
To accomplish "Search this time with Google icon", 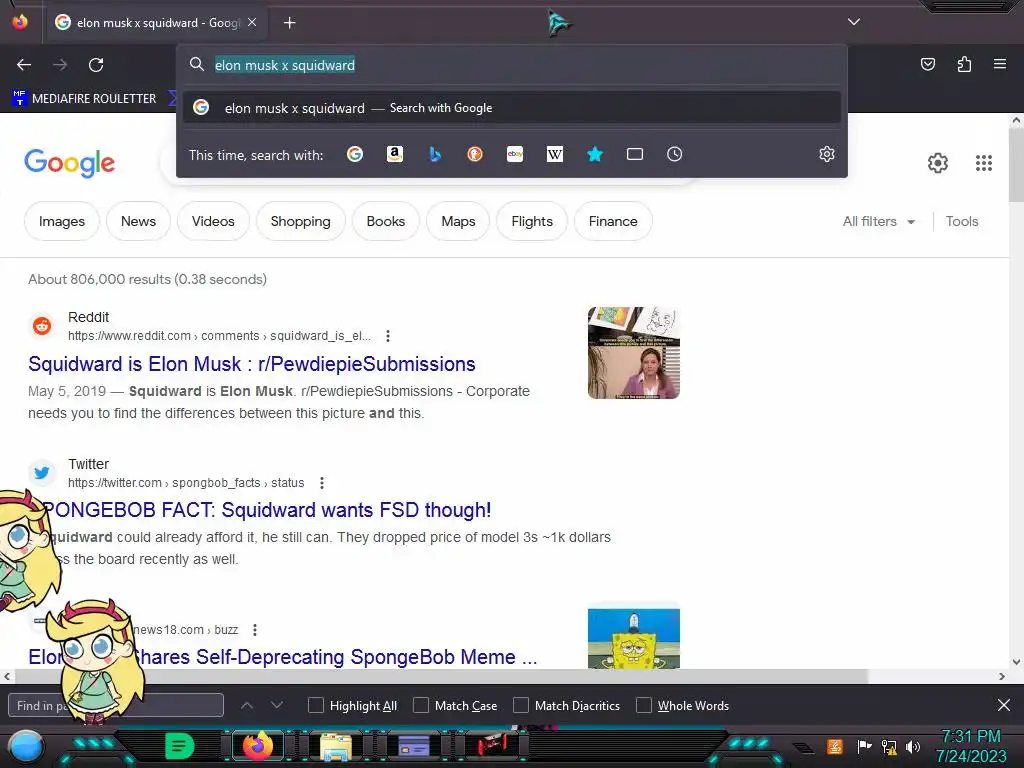I will [355, 154].
